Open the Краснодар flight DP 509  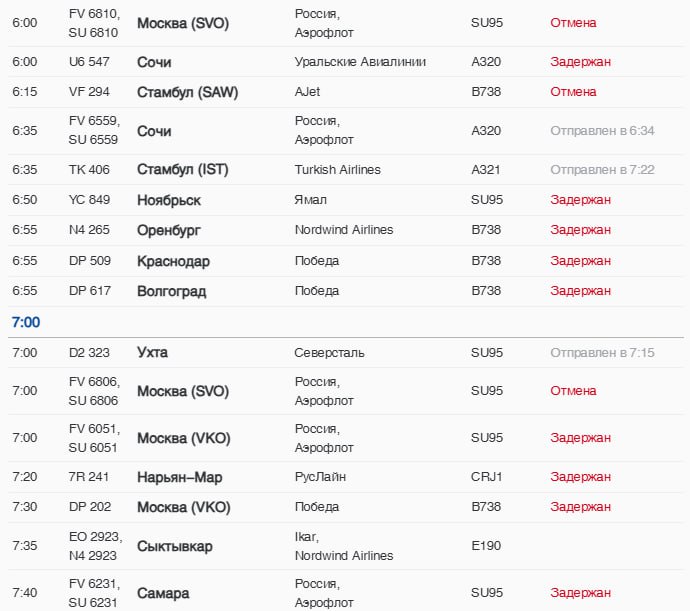(x=173, y=261)
